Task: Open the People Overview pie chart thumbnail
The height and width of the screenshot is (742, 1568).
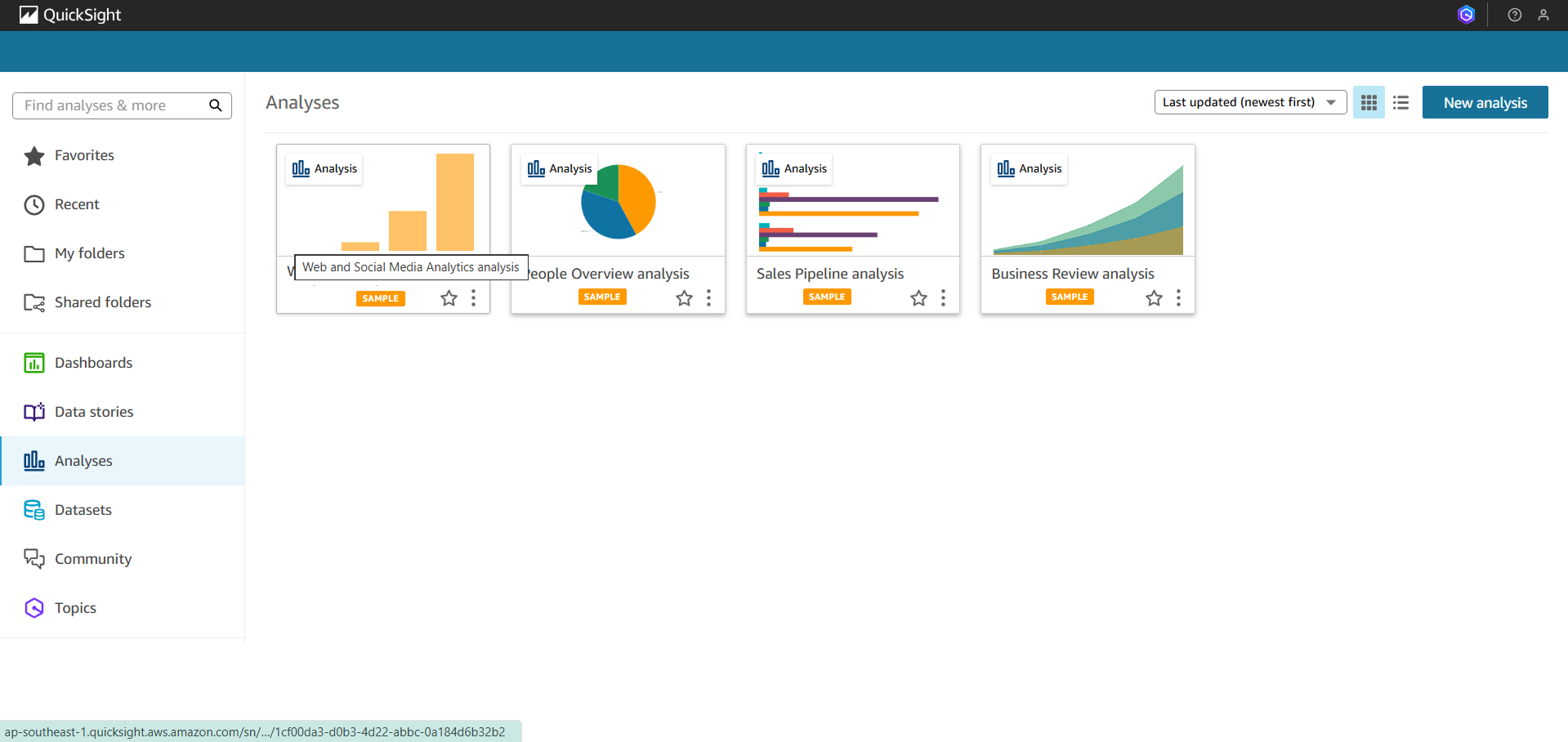Action: 619,202
